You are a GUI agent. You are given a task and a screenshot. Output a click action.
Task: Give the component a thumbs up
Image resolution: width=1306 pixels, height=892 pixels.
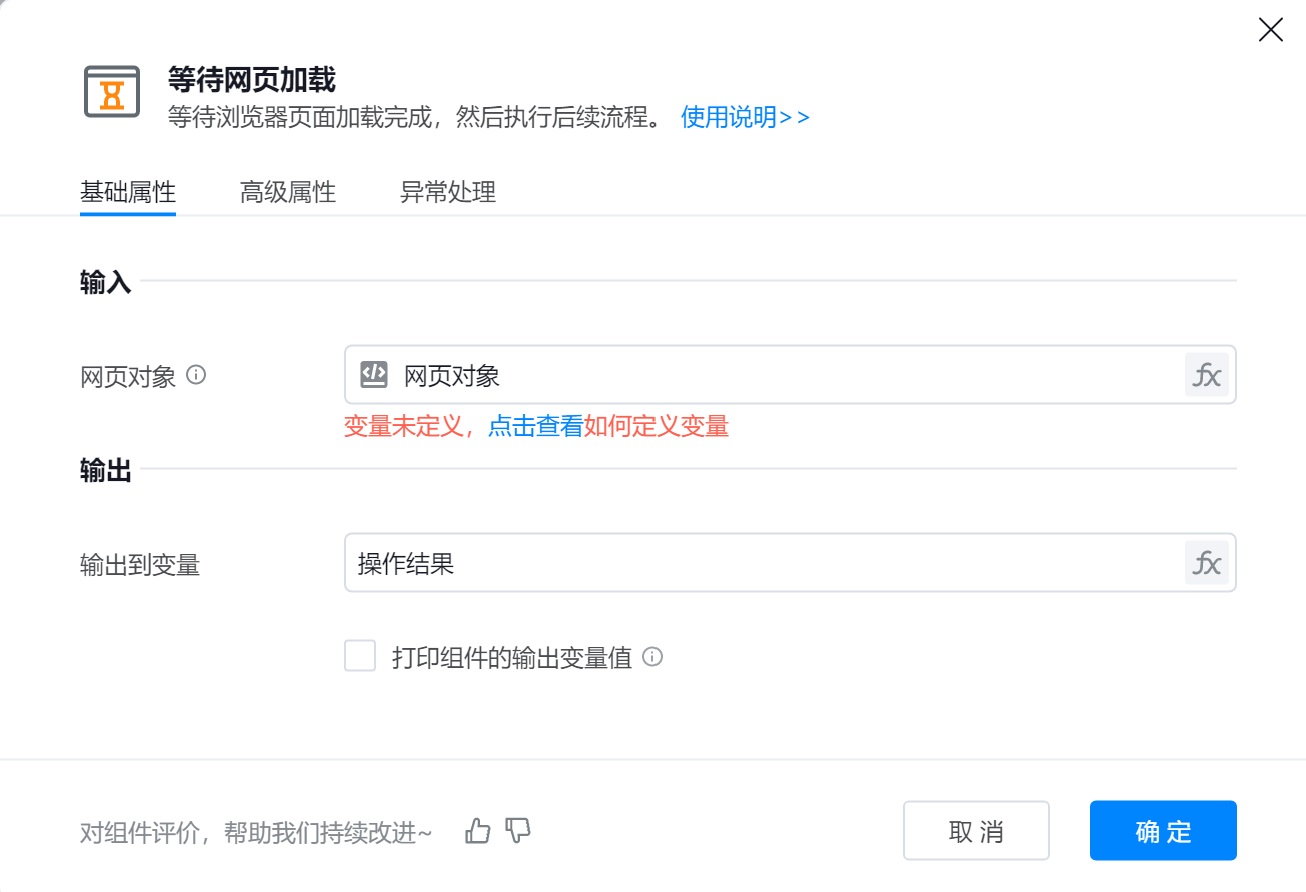pyautogui.click(x=478, y=830)
